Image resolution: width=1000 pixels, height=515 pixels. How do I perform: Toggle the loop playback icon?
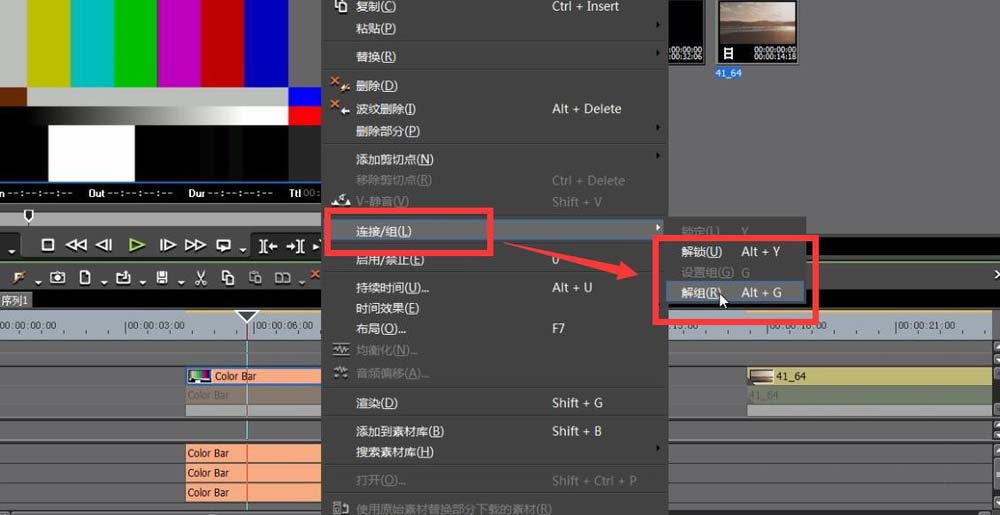tap(223, 245)
